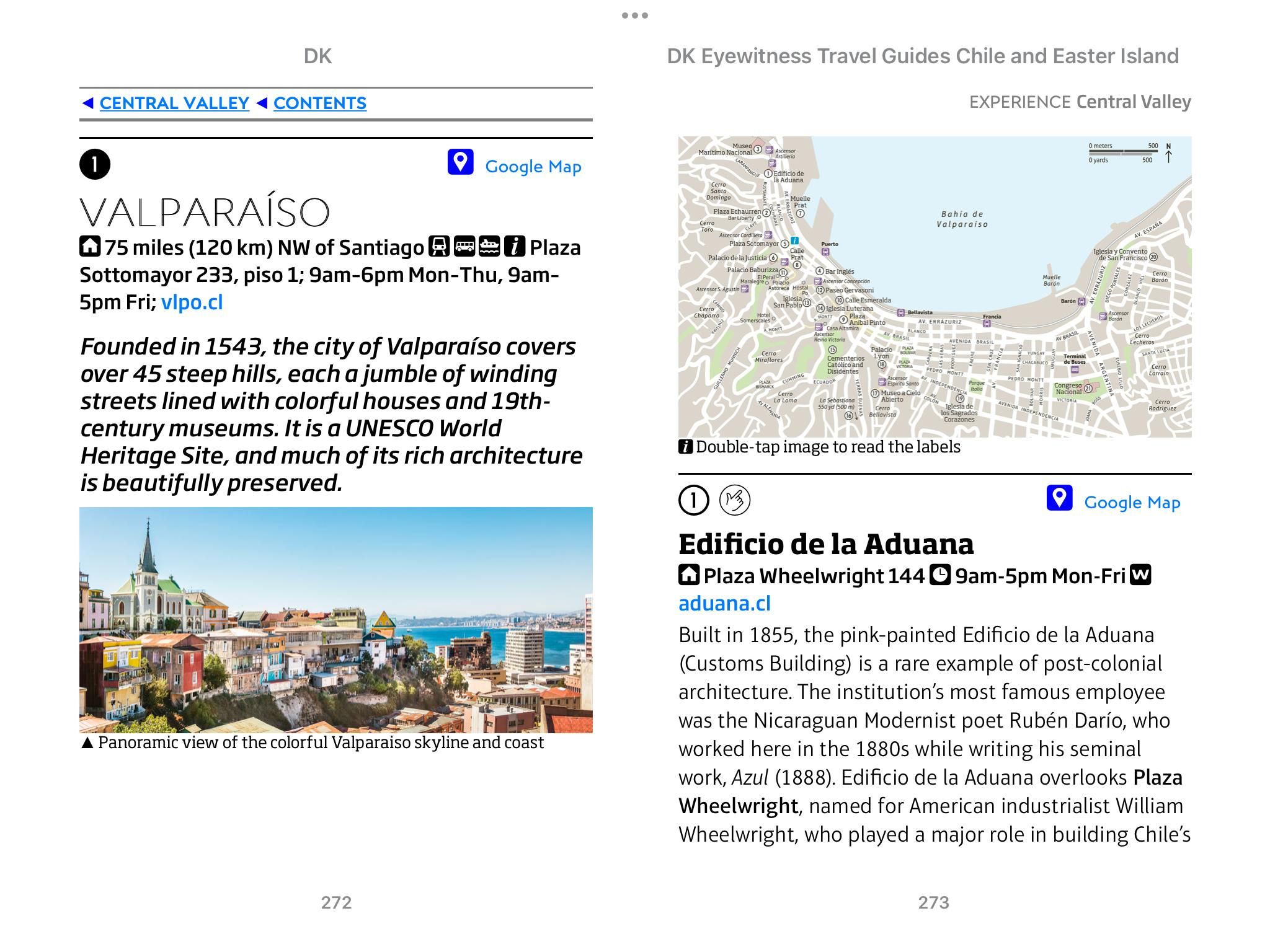The width and height of the screenshot is (1270, 952).
Task: Open Google Map link for Valparaíso
Action: coord(533,167)
